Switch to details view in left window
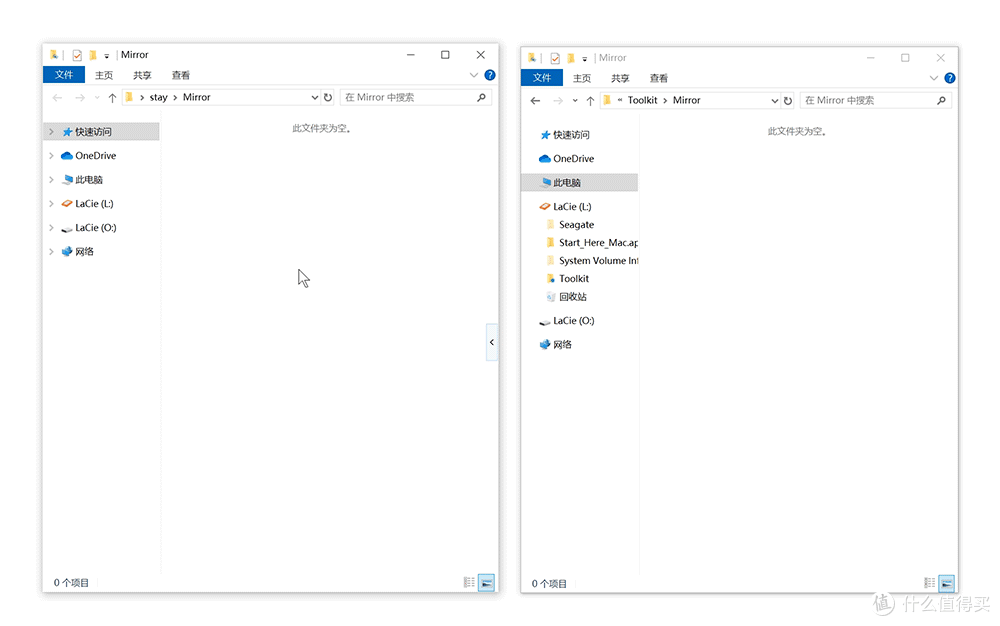This screenshot has height=626, width=1000. click(469, 583)
